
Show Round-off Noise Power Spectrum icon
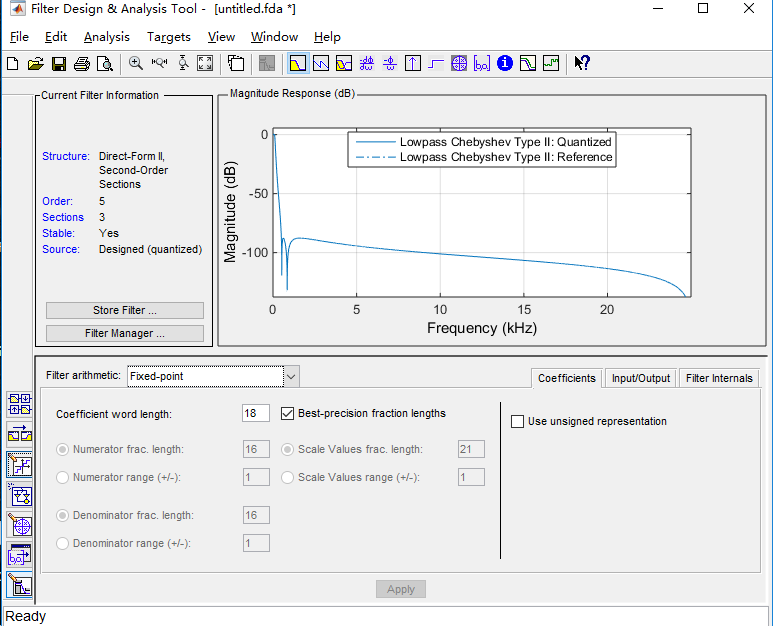(551, 63)
